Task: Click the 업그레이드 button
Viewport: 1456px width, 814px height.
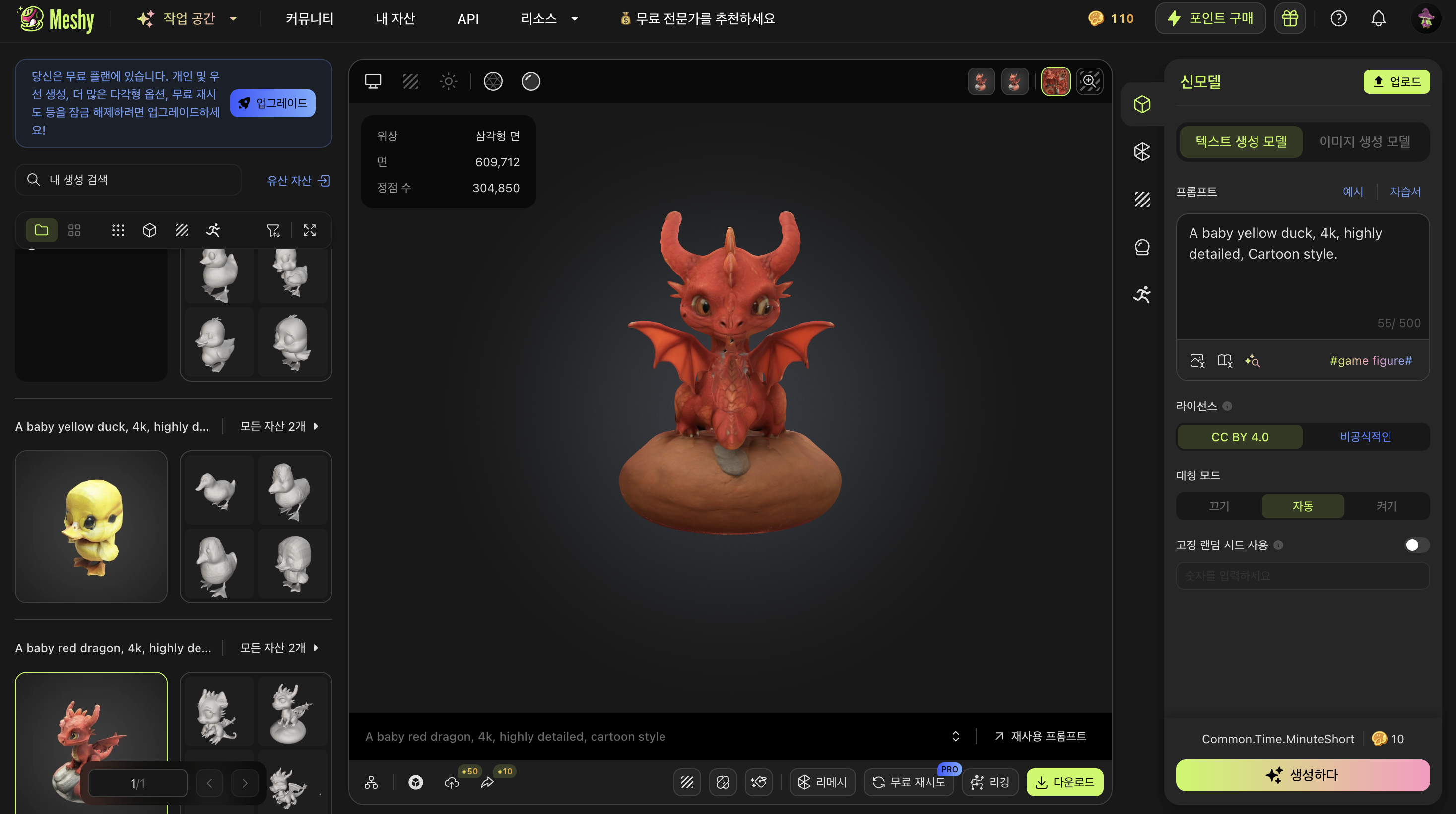Action: pos(273,103)
